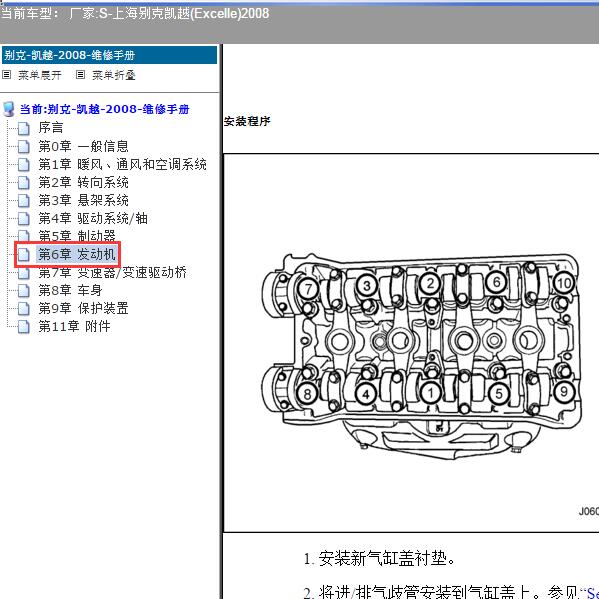Screen dimensions: 599x599
Task: Click the page icon next to 第9章 保护装置
Action: click(24, 309)
